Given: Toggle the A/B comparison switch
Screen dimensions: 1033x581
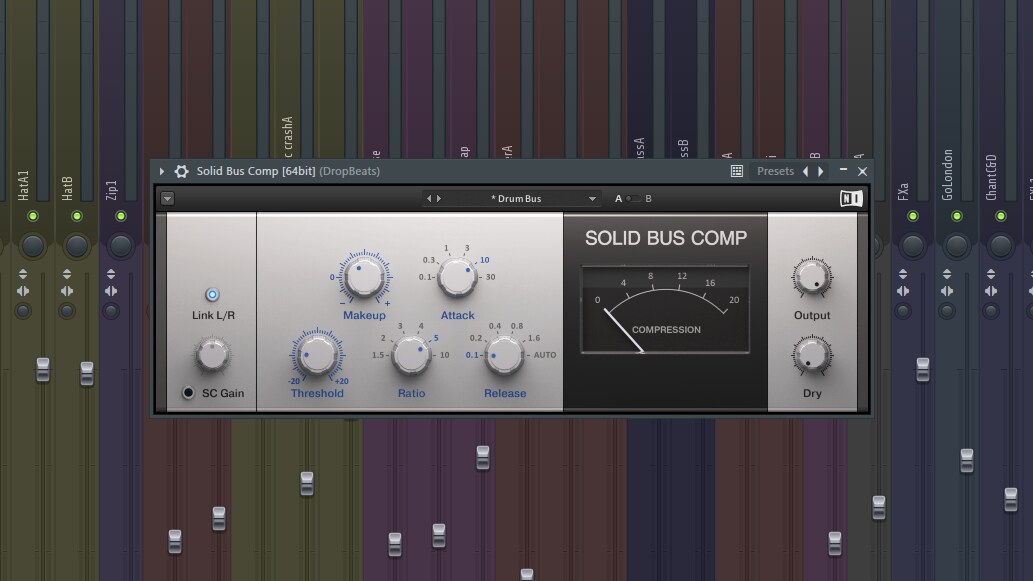Looking at the screenshot, I should pyautogui.click(x=633, y=198).
